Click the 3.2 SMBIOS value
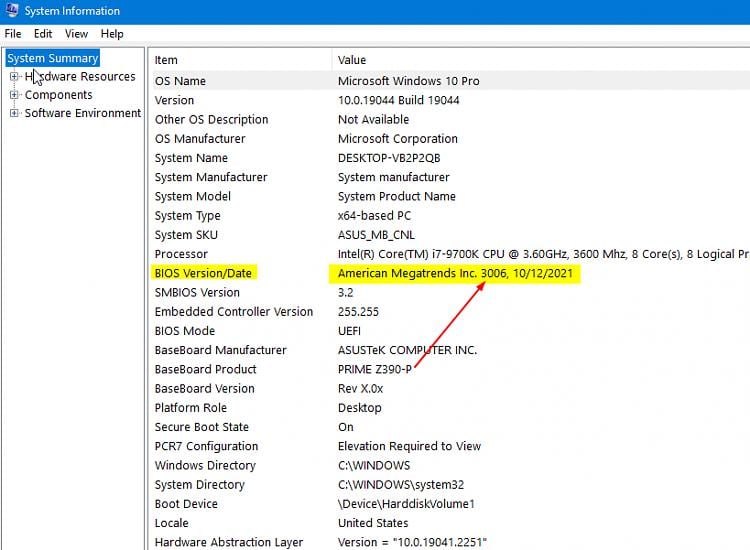Image resolution: width=750 pixels, height=550 pixels. pyautogui.click(x=345, y=292)
